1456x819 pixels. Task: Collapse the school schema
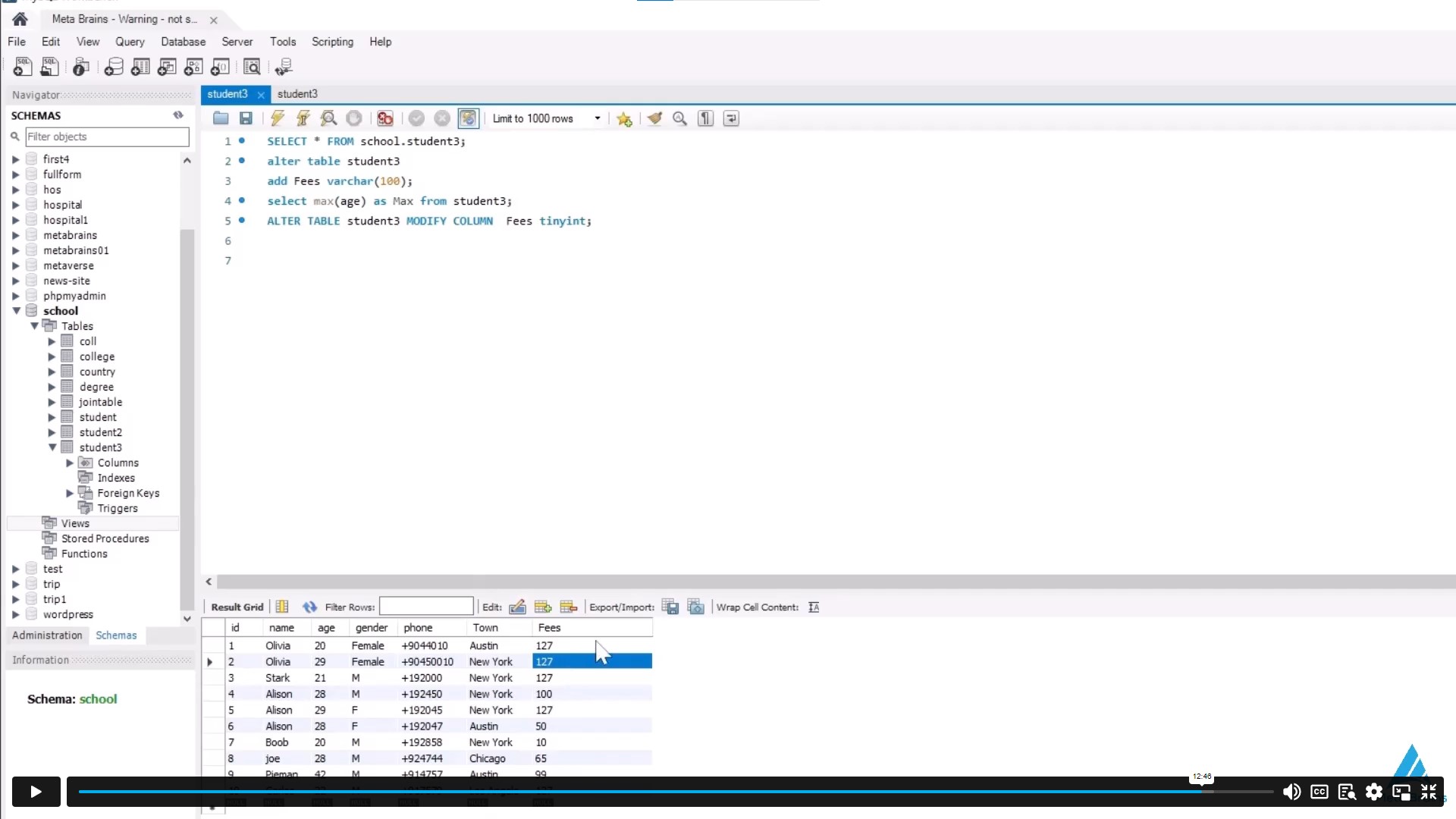point(16,311)
